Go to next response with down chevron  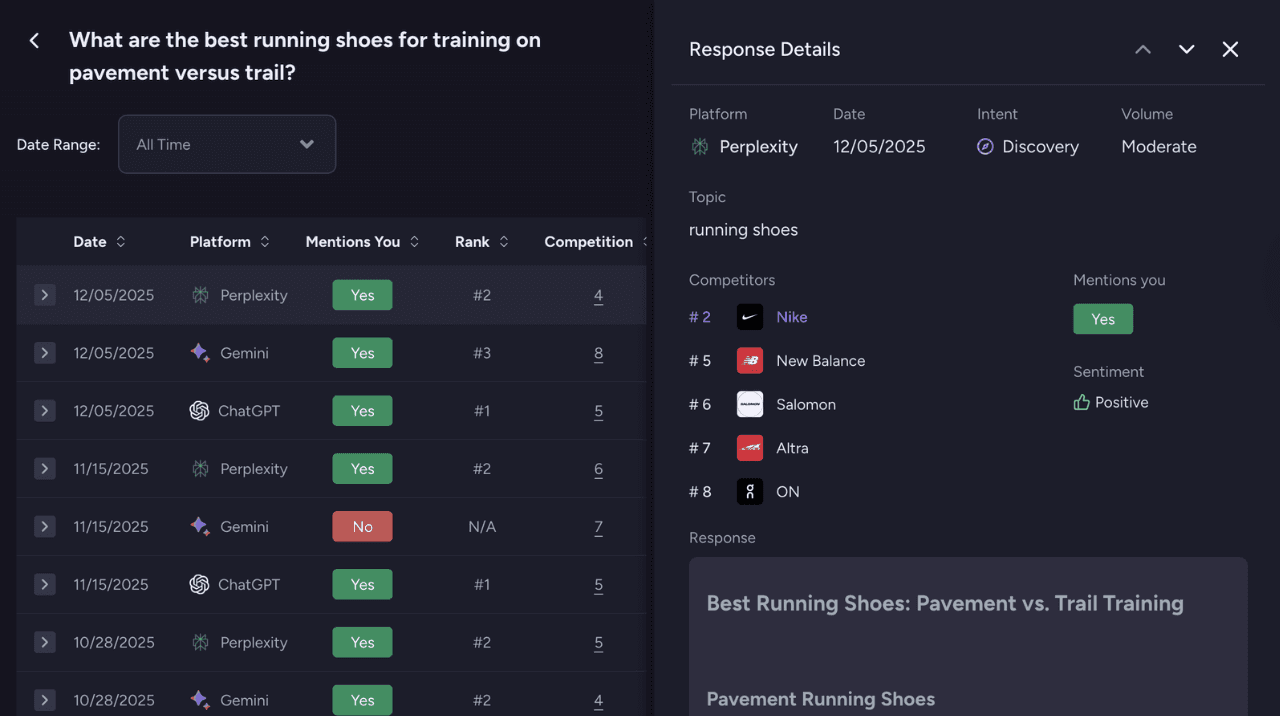[1187, 49]
